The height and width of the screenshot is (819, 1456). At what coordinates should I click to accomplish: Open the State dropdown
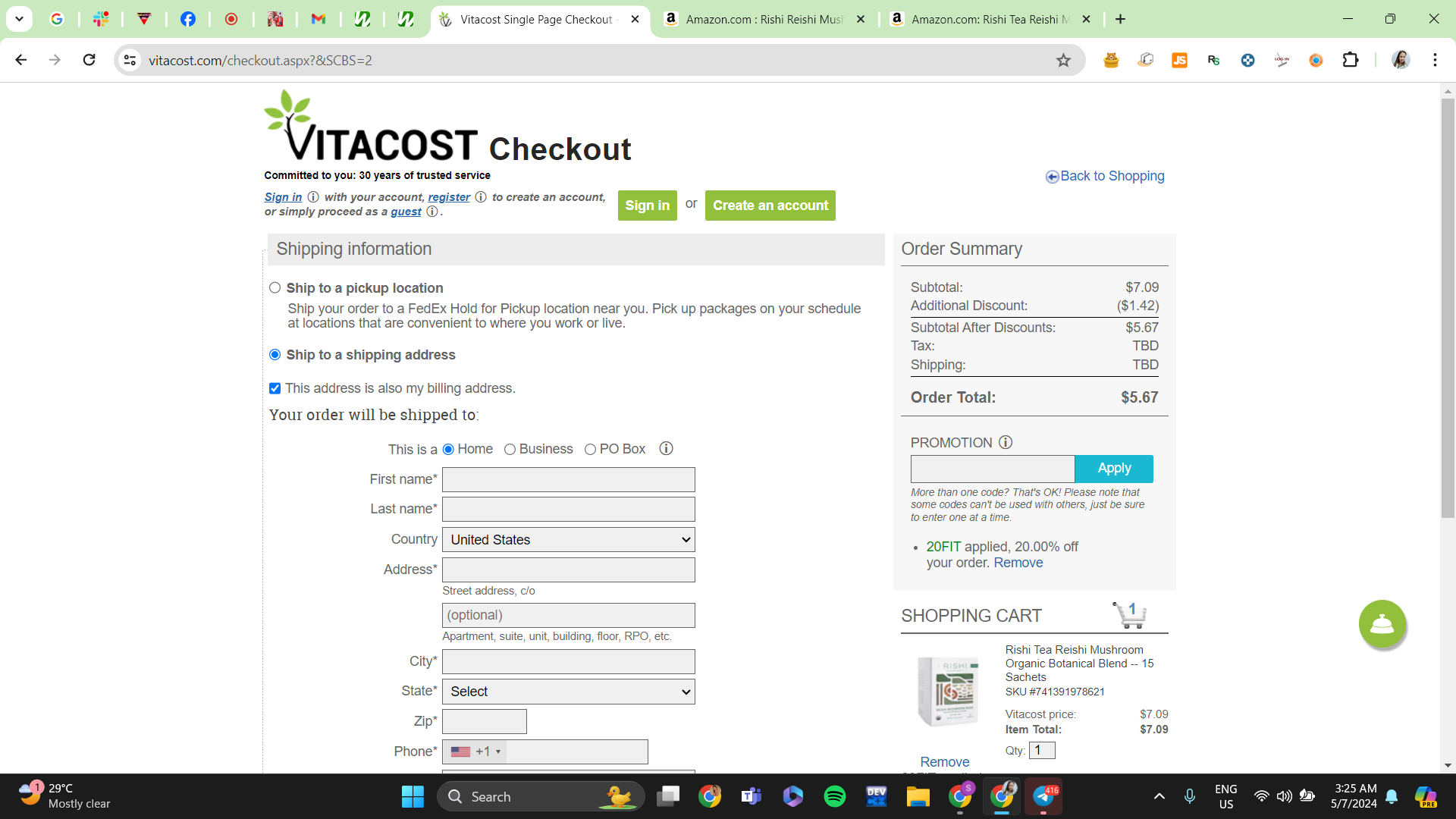(x=569, y=692)
